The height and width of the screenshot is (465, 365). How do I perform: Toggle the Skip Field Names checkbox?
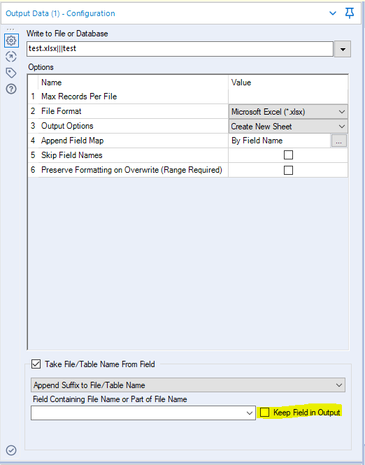click(x=288, y=155)
